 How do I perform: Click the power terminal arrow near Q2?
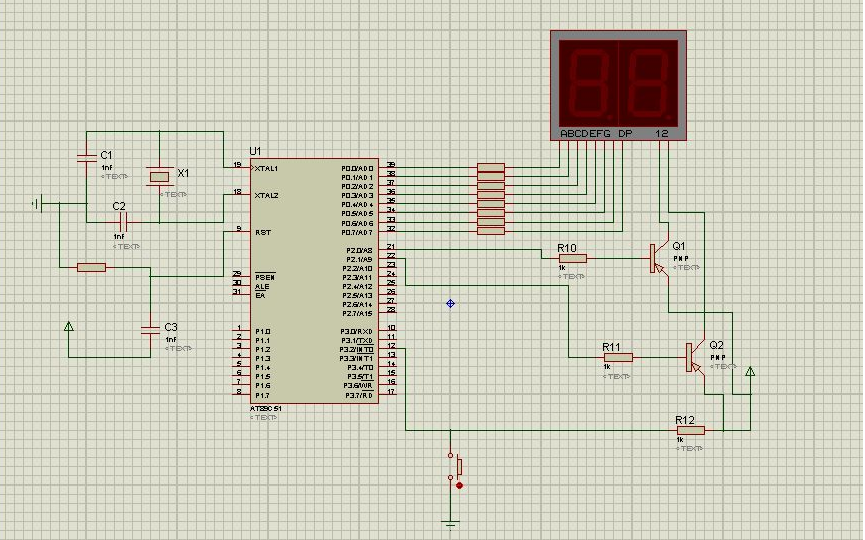tap(750, 372)
